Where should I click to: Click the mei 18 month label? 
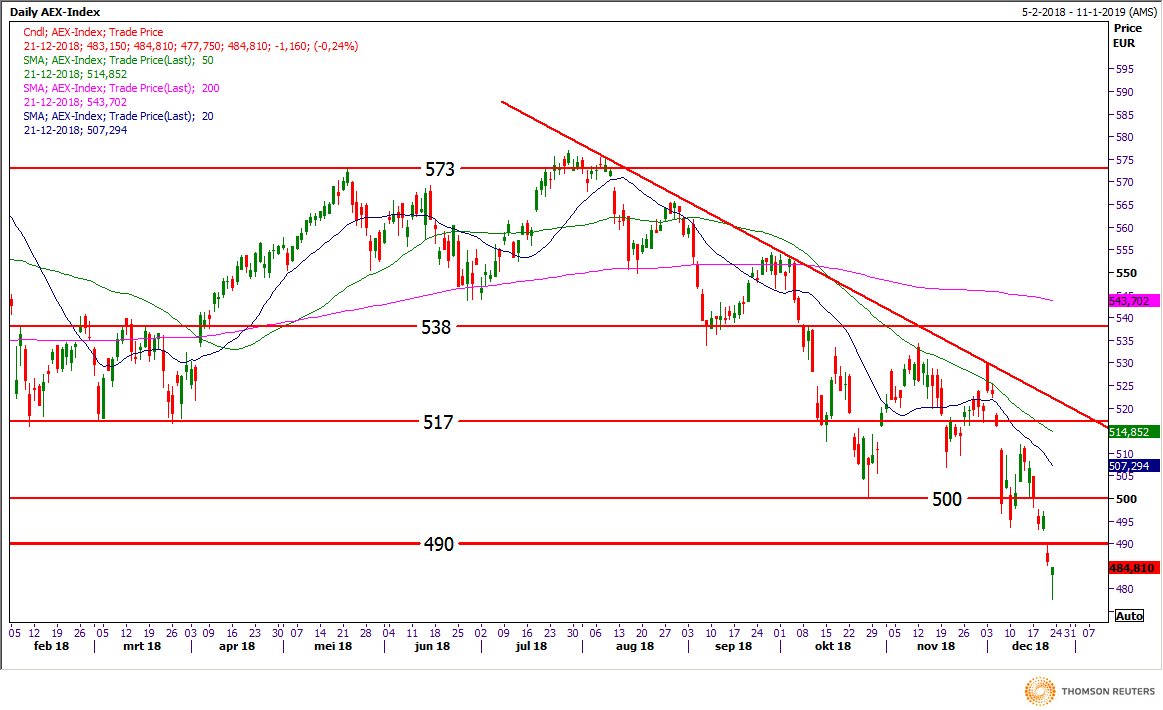333,646
